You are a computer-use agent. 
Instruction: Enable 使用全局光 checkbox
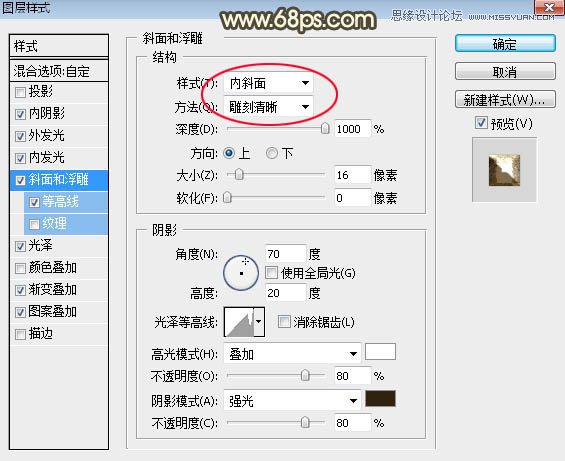point(271,272)
